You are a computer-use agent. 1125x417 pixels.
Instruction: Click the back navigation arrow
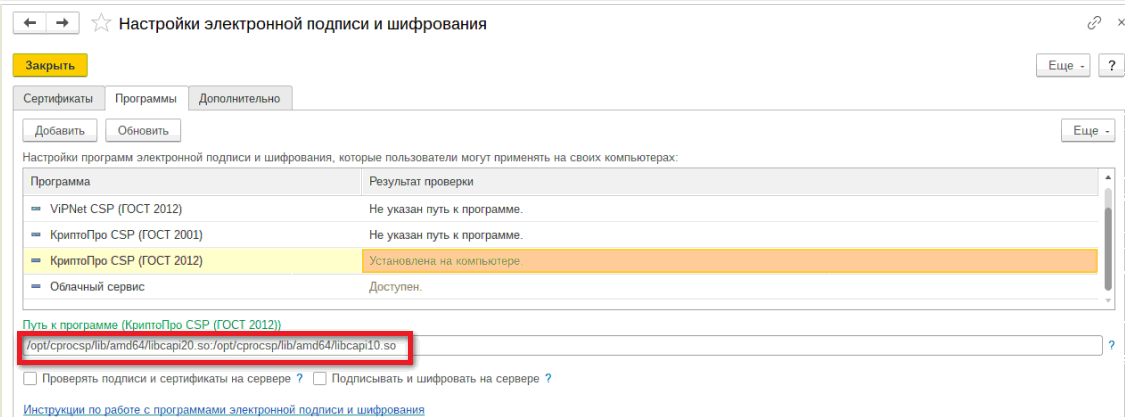click(29, 22)
